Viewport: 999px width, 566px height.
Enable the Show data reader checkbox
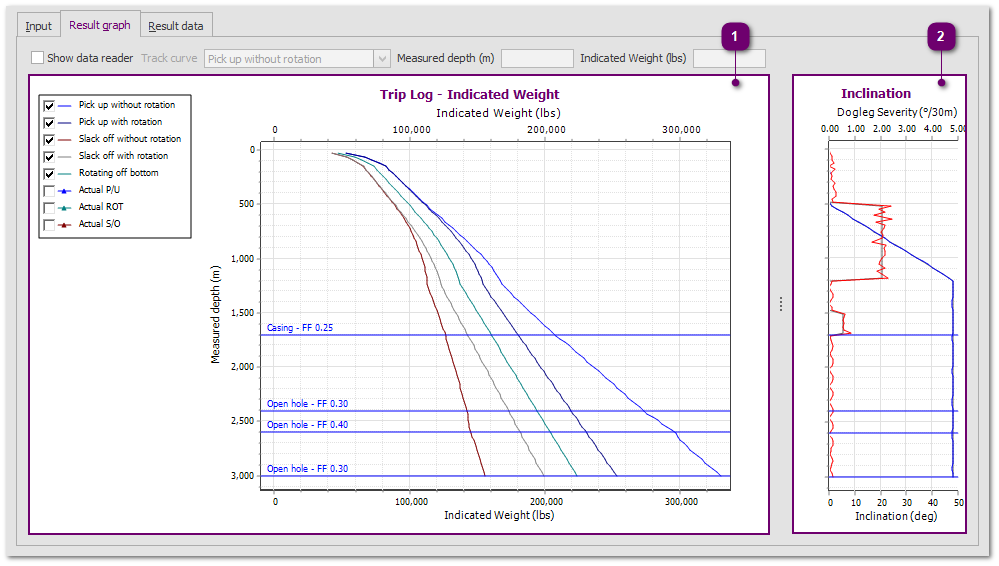[x=38, y=58]
